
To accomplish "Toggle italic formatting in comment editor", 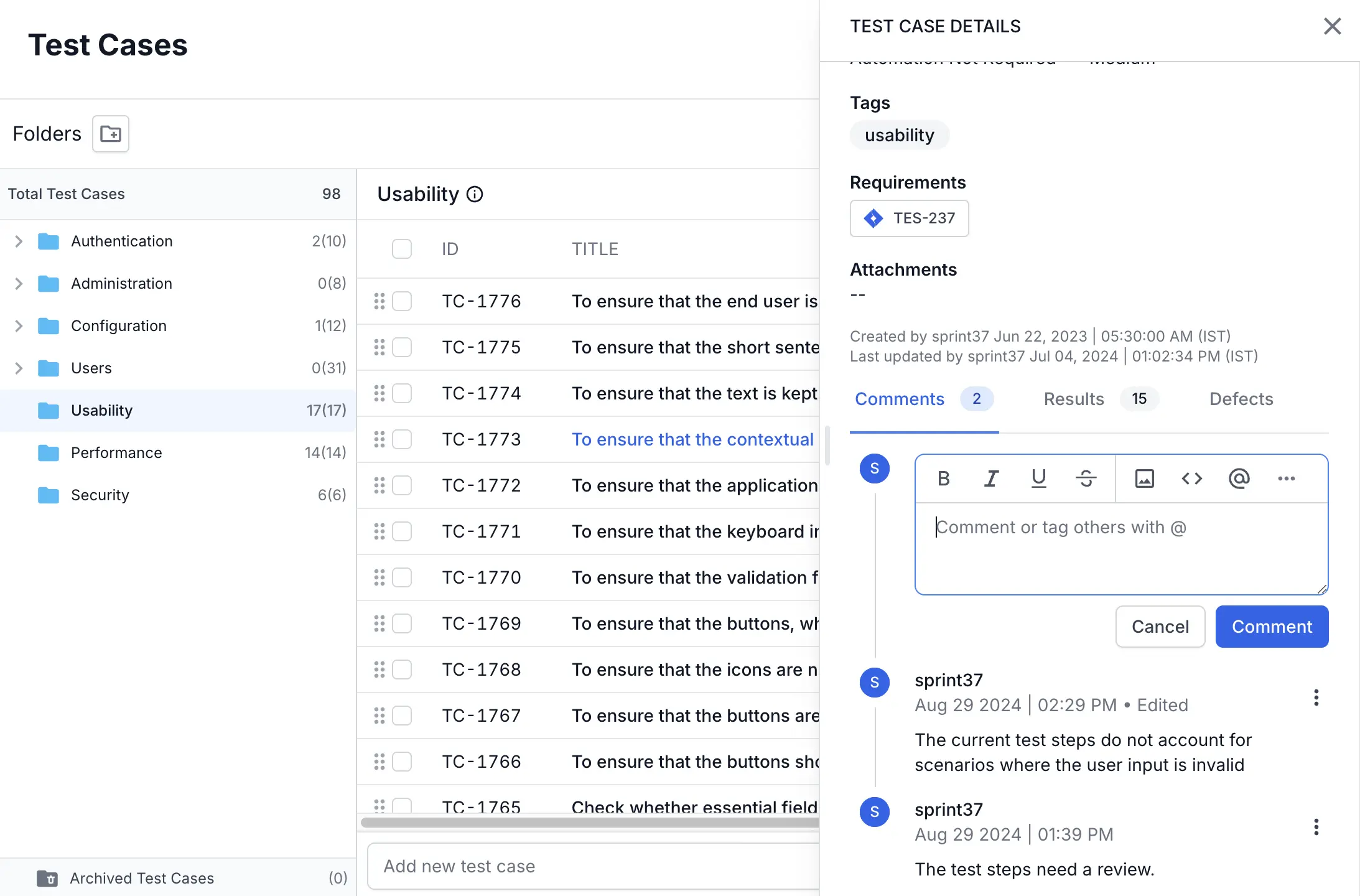I will pyautogui.click(x=991, y=478).
